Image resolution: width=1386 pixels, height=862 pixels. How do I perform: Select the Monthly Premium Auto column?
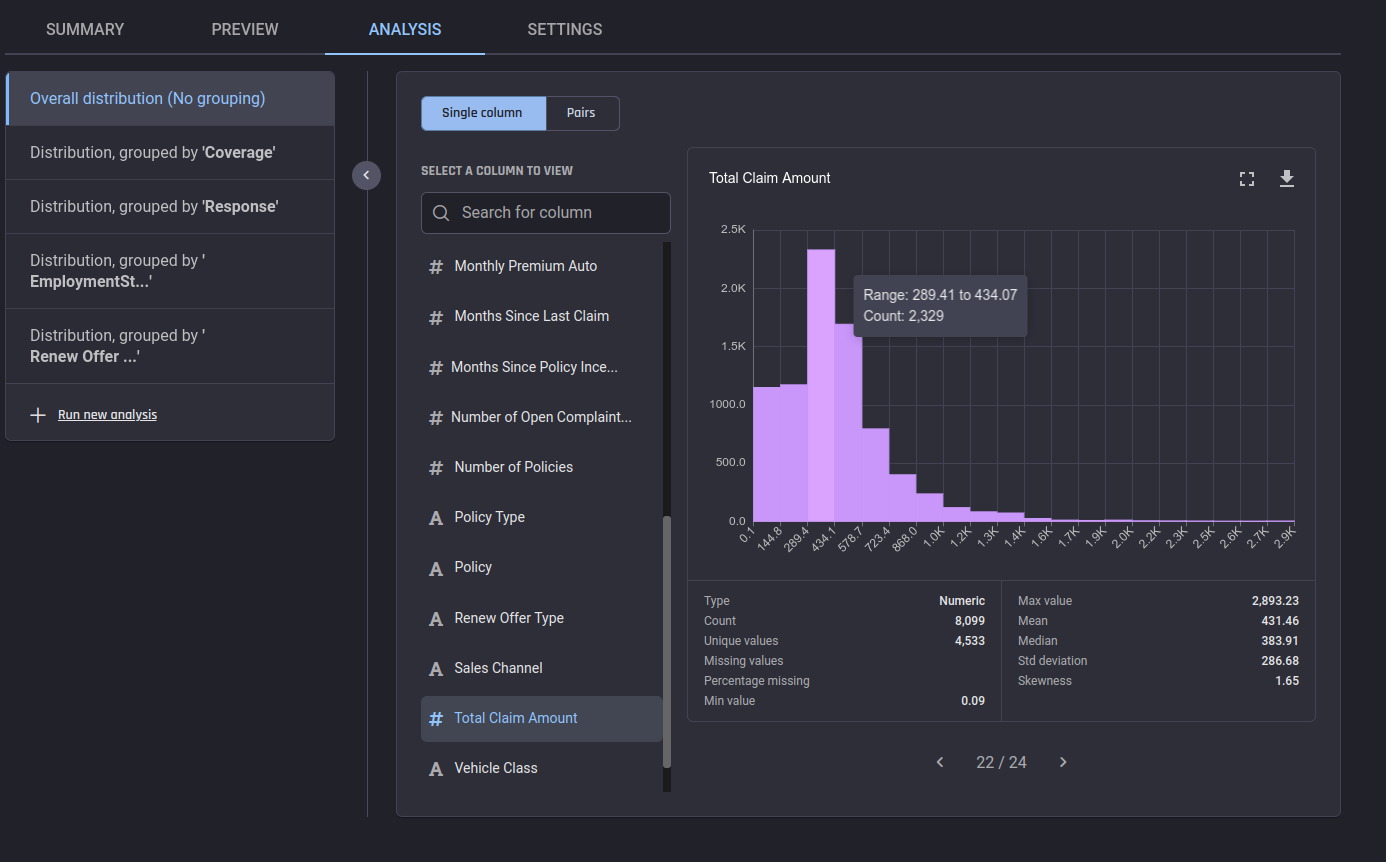tap(541, 266)
